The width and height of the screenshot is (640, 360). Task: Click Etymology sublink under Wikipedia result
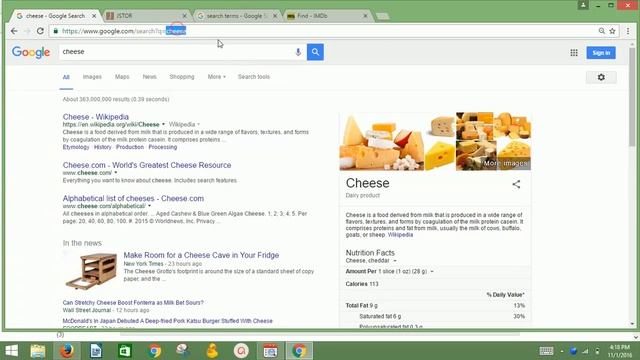(x=76, y=147)
